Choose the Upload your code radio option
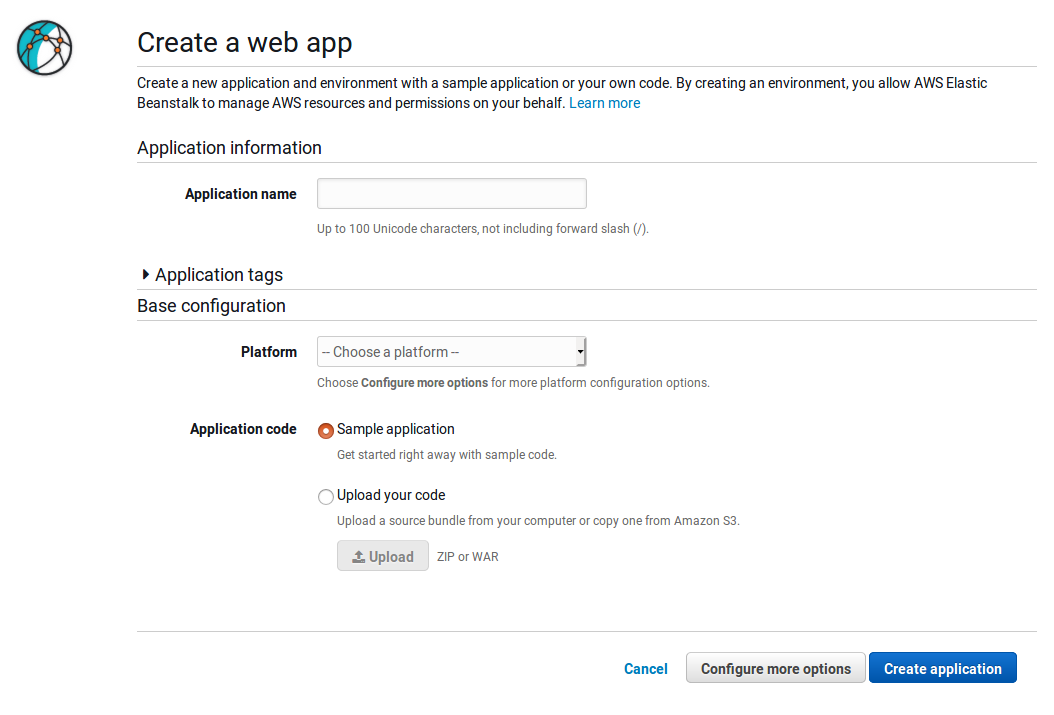This screenshot has height=715, width=1054. (x=326, y=497)
